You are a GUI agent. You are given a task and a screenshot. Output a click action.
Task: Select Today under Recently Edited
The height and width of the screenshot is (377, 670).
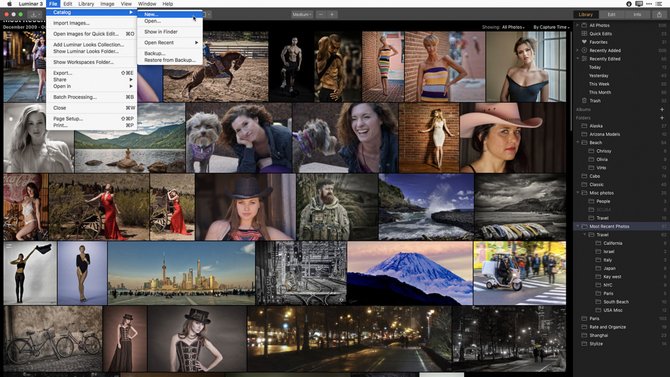point(594,67)
